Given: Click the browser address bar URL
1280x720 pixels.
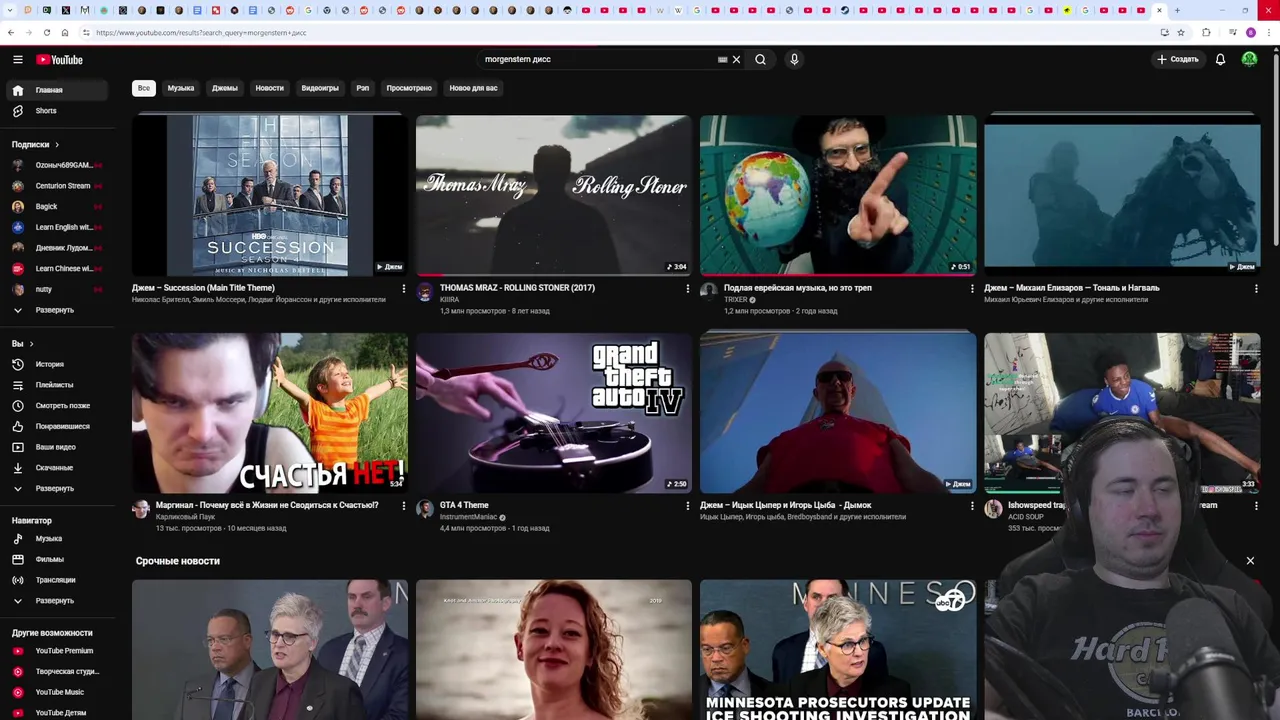Looking at the screenshot, I should pyautogui.click(x=201, y=33).
